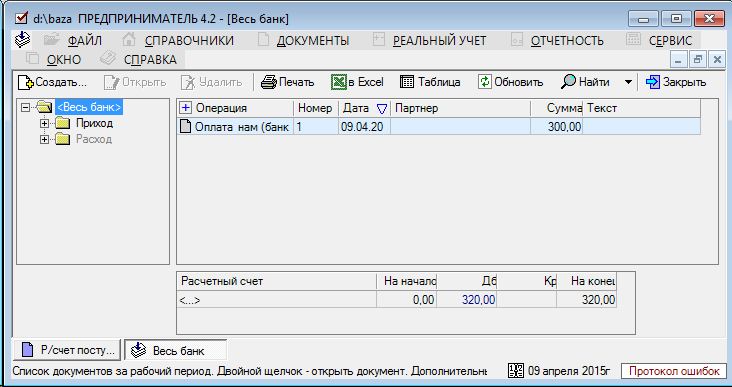Click the Сумма column header

556,108
